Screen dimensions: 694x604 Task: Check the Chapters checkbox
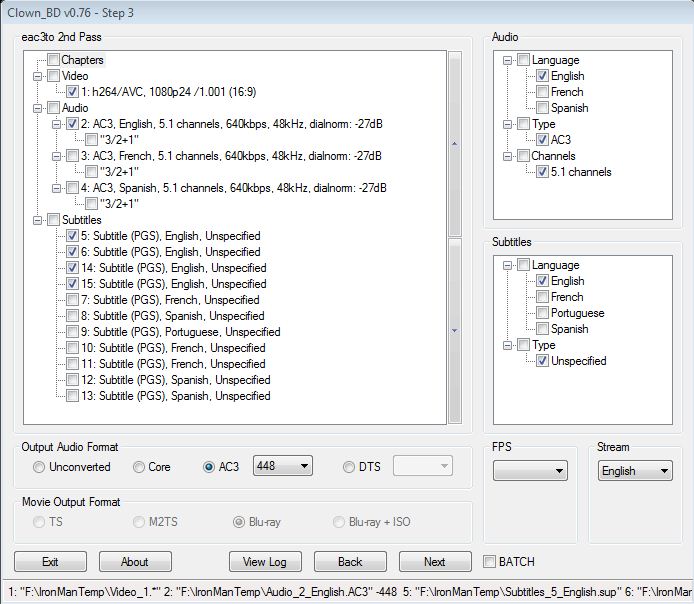click(53, 59)
